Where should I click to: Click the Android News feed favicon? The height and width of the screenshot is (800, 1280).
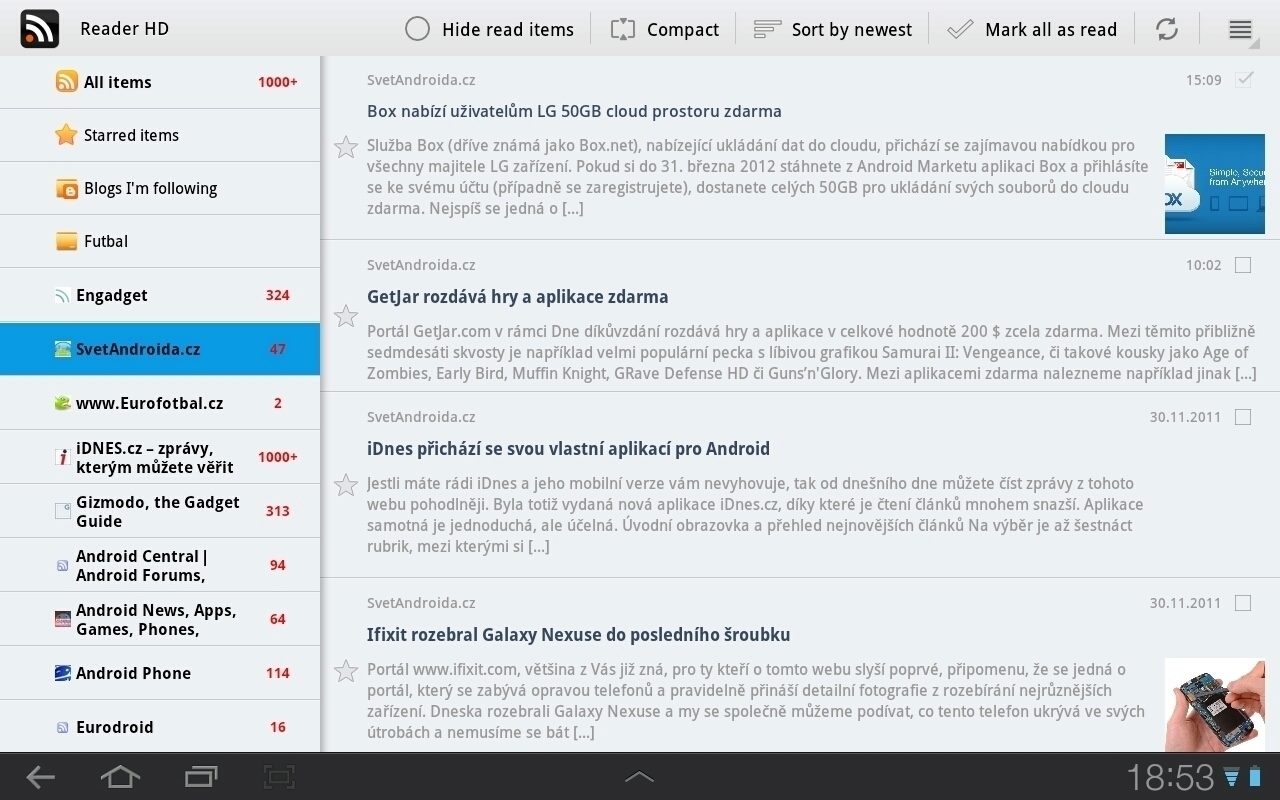click(x=62, y=619)
